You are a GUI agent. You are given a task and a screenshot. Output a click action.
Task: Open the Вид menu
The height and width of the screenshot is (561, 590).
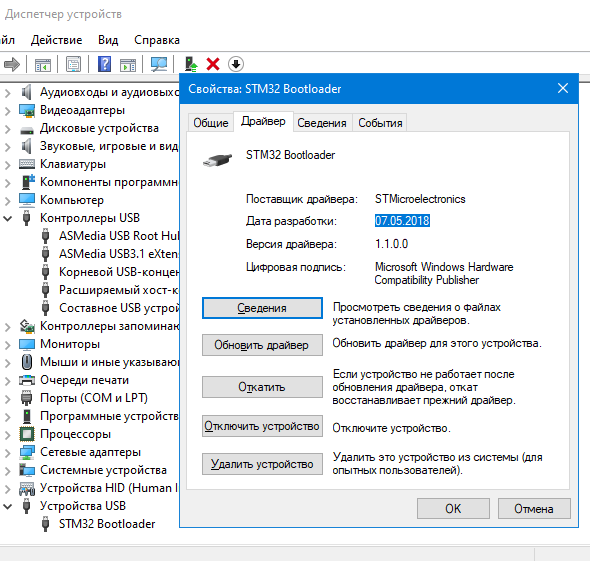[x=108, y=40]
